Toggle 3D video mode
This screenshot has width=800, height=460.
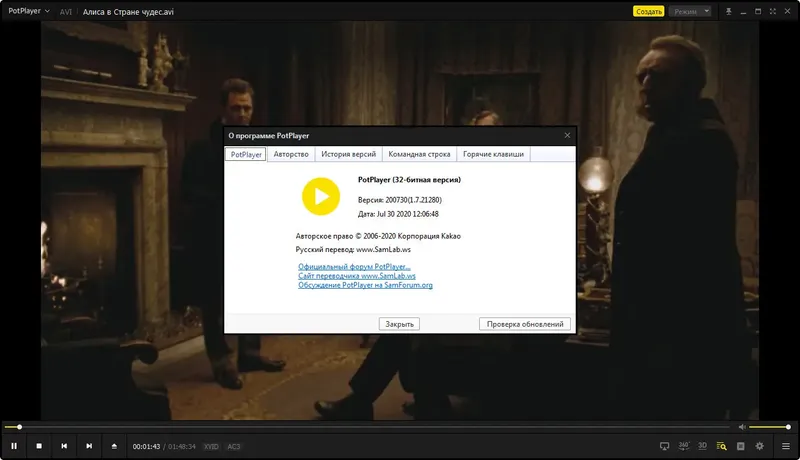click(703, 446)
